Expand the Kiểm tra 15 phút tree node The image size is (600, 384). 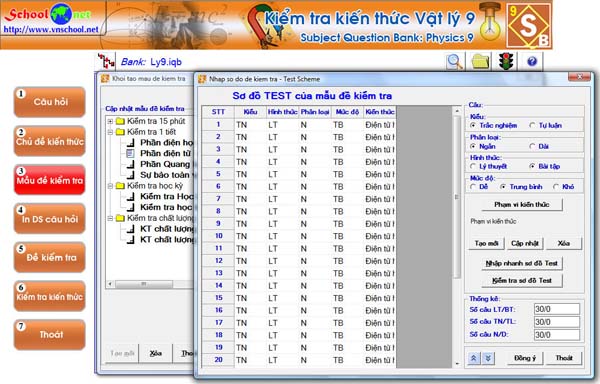pyautogui.click(x=110, y=121)
